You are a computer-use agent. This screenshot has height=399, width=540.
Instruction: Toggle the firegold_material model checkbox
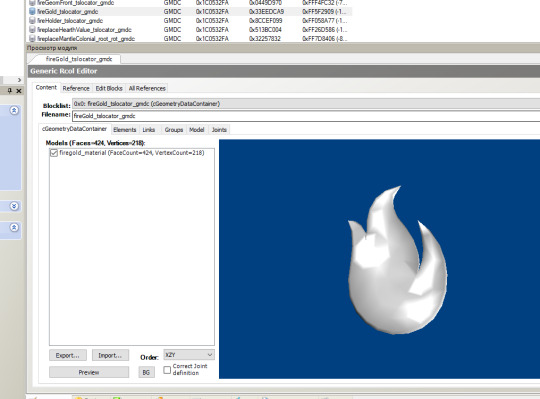tap(54, 153)
